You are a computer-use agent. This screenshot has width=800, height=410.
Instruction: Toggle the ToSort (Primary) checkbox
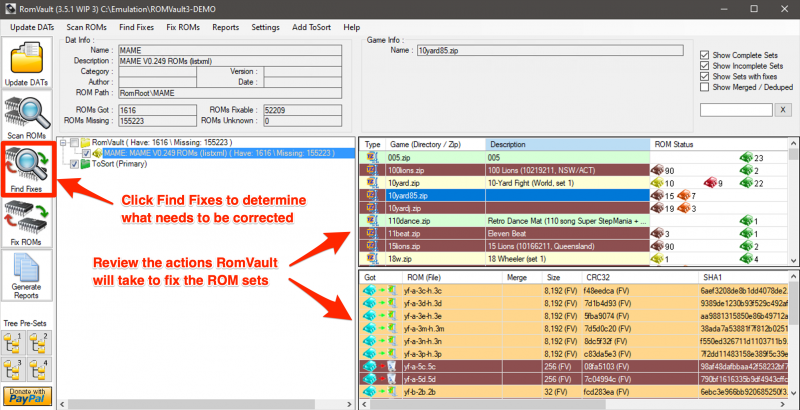coord(74,164)
